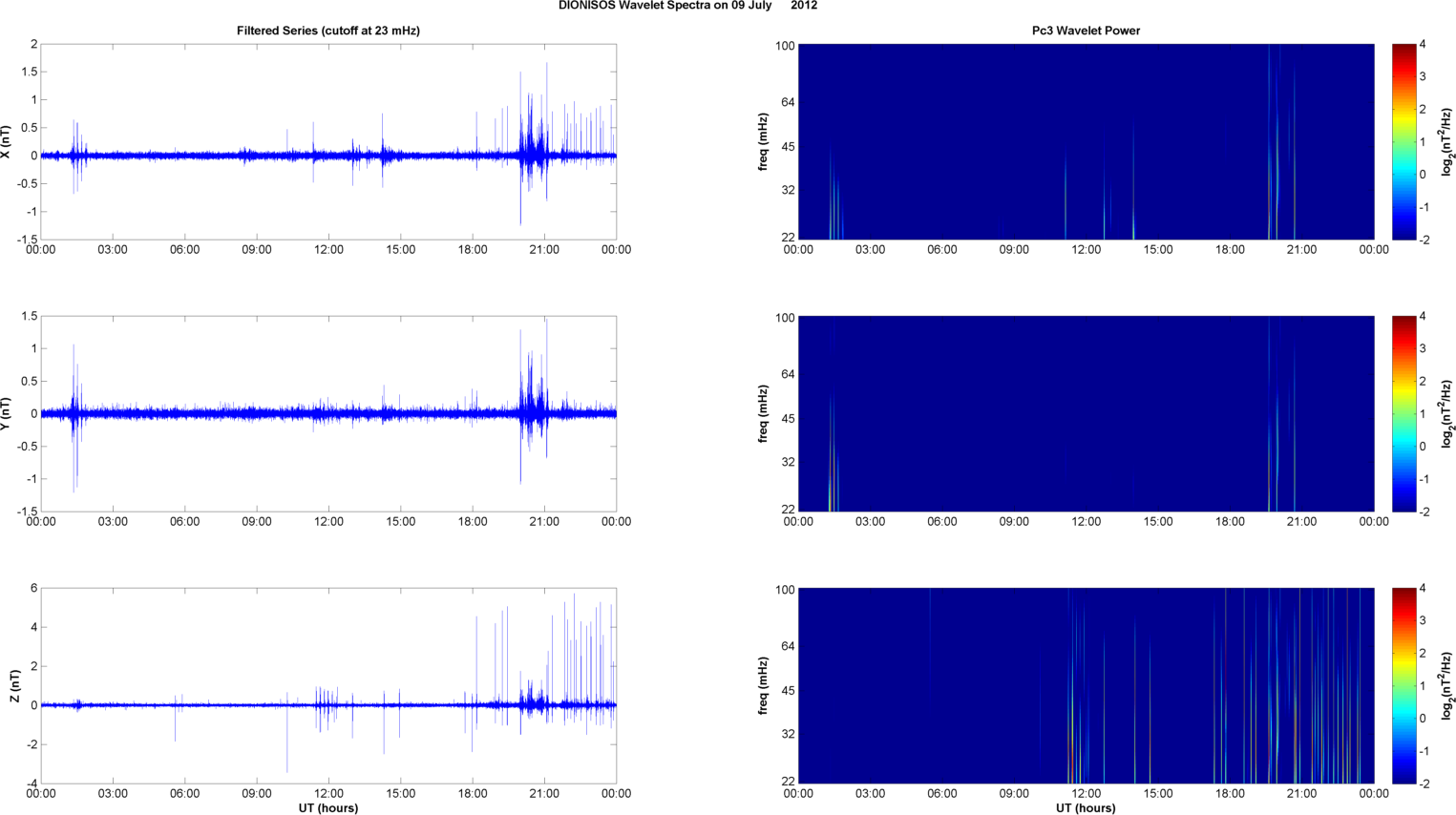1456x815 pixels.
Task: Click inside the Z component filtered series plot
Action: 328,686
